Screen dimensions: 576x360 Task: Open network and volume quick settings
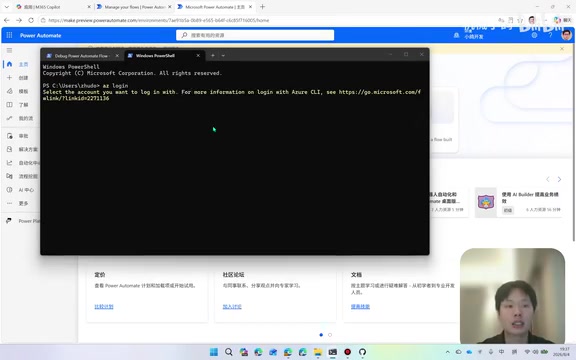point(536,352)
